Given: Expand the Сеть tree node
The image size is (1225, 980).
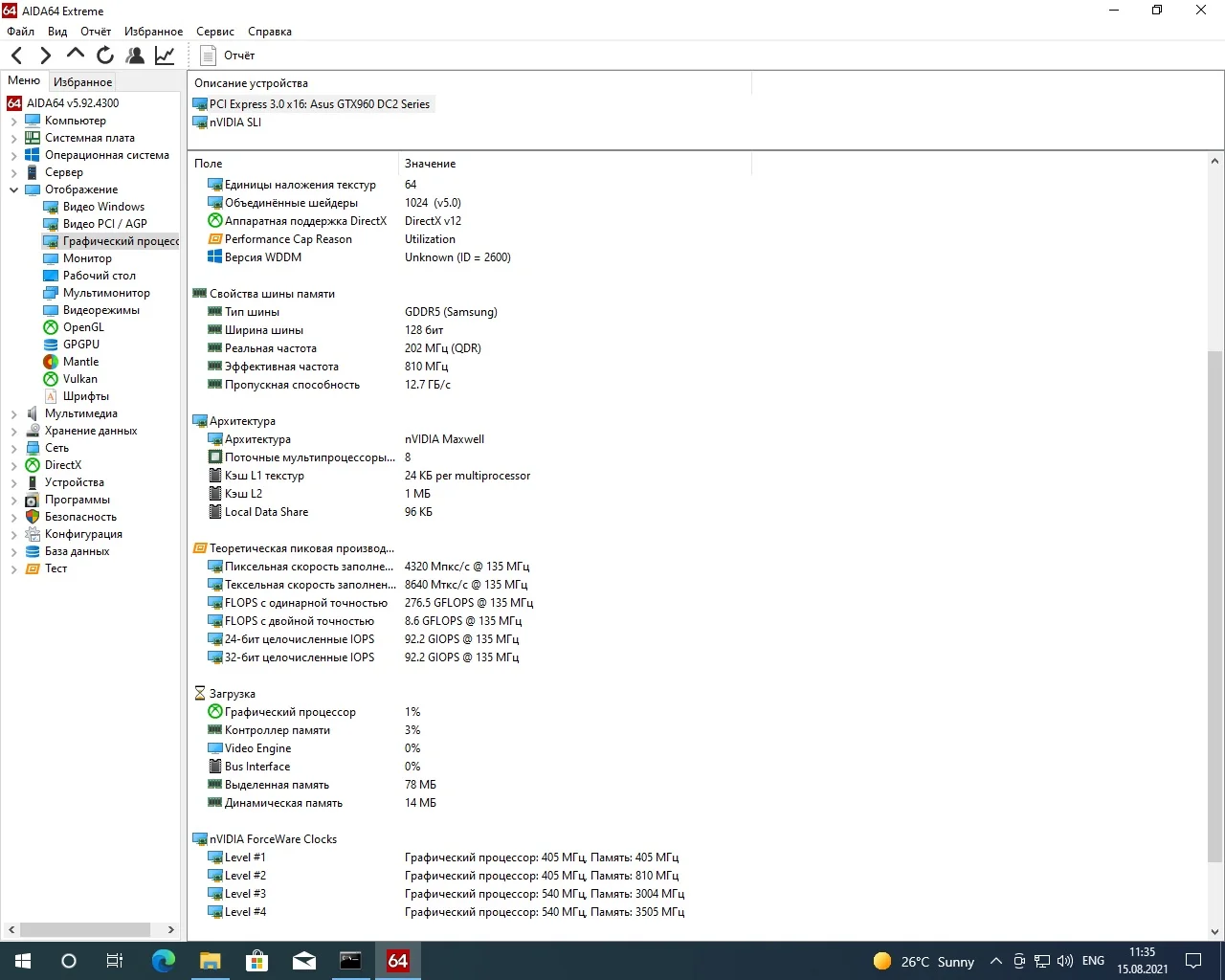Looking at the screenshot, I should click(x=13, y=449).
